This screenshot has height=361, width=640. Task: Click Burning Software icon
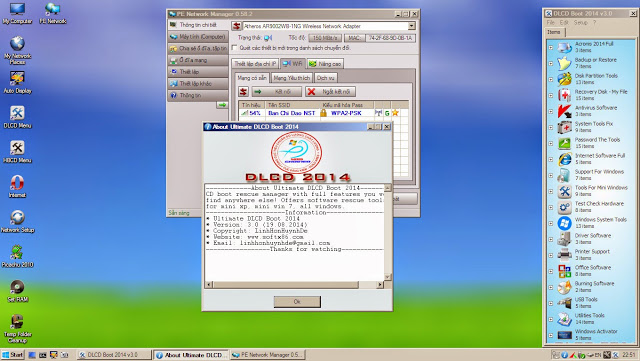pos(564,287)
